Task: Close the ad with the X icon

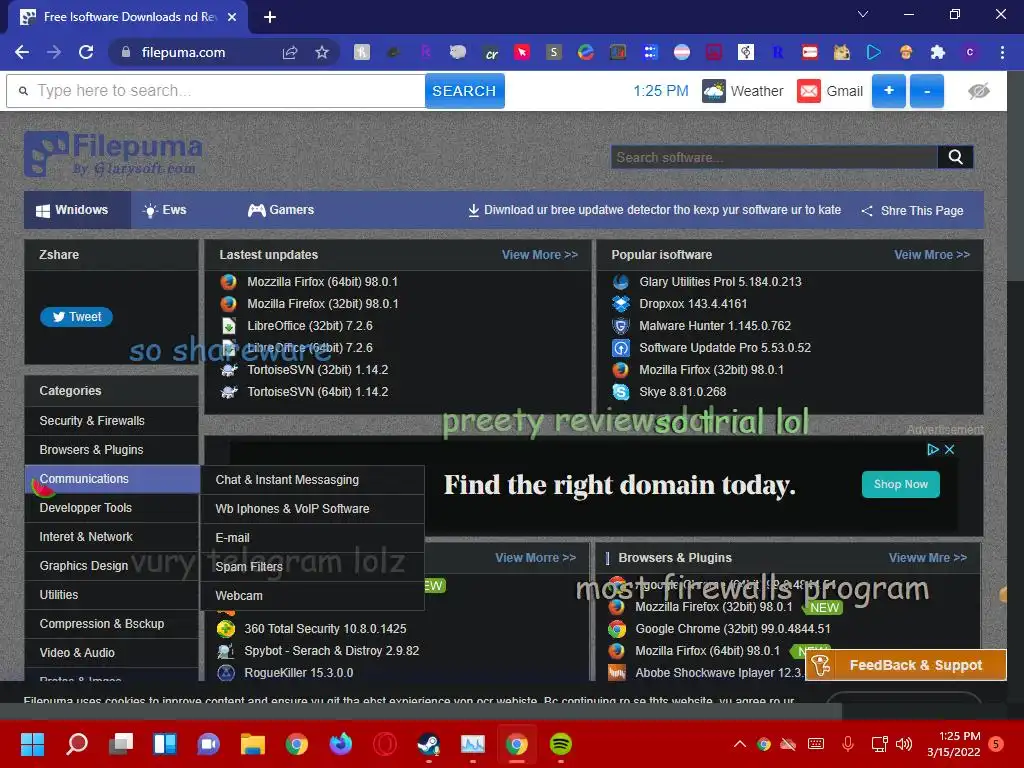Action: [x=950, y=449]
